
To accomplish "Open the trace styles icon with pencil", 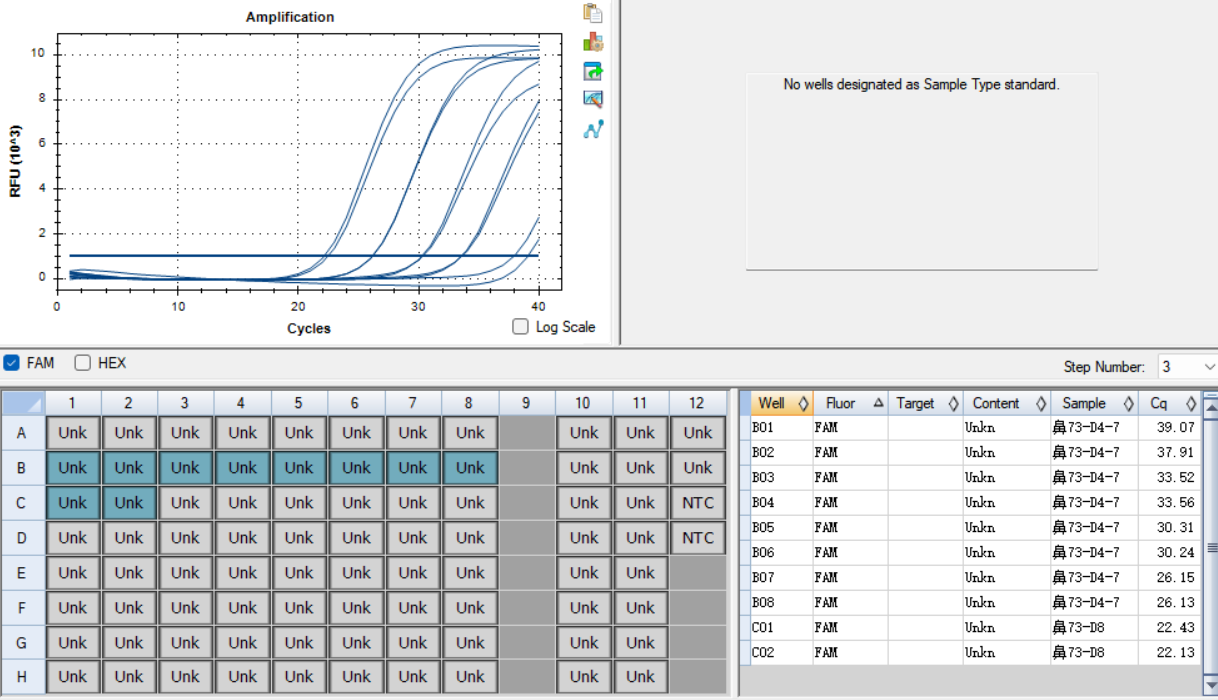I will [x=593, y=99].
